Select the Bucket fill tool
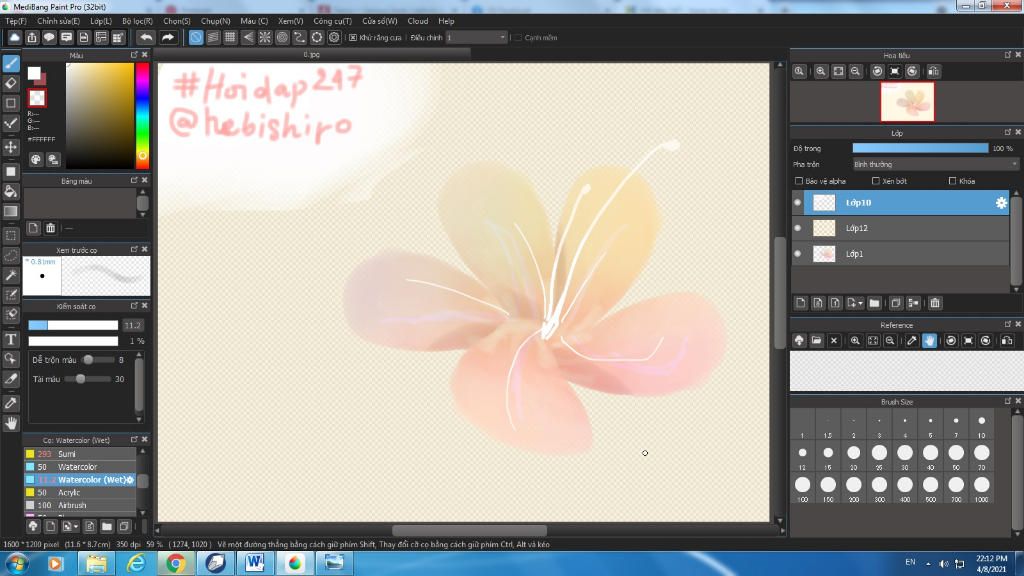The height and width of the screenshot is (576, 1024). pyautogui.click(x=11, y=191)
